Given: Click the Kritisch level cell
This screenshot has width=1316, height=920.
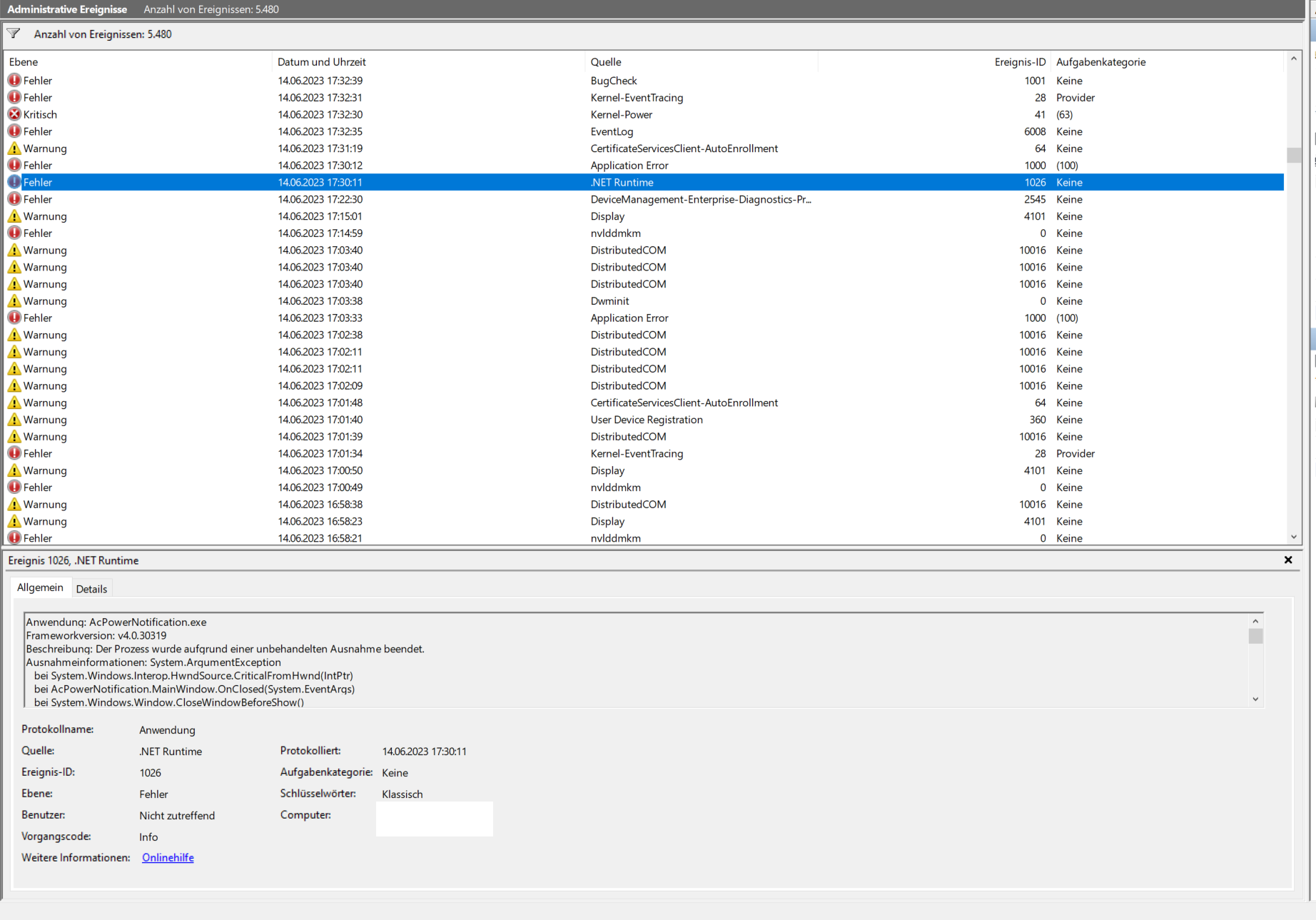Looking at the screenshot, I should (x=40, y=114).
